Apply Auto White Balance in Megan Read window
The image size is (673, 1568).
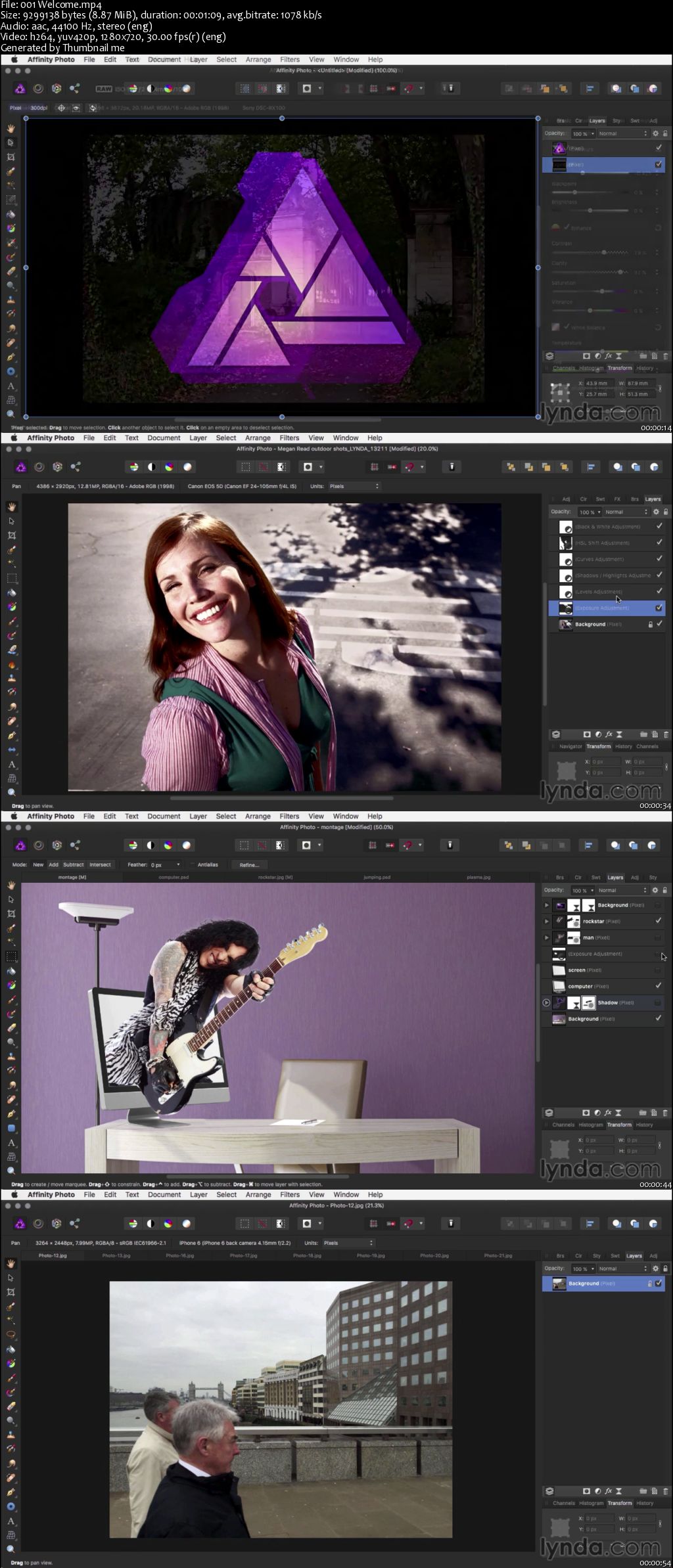pos(187,467)
